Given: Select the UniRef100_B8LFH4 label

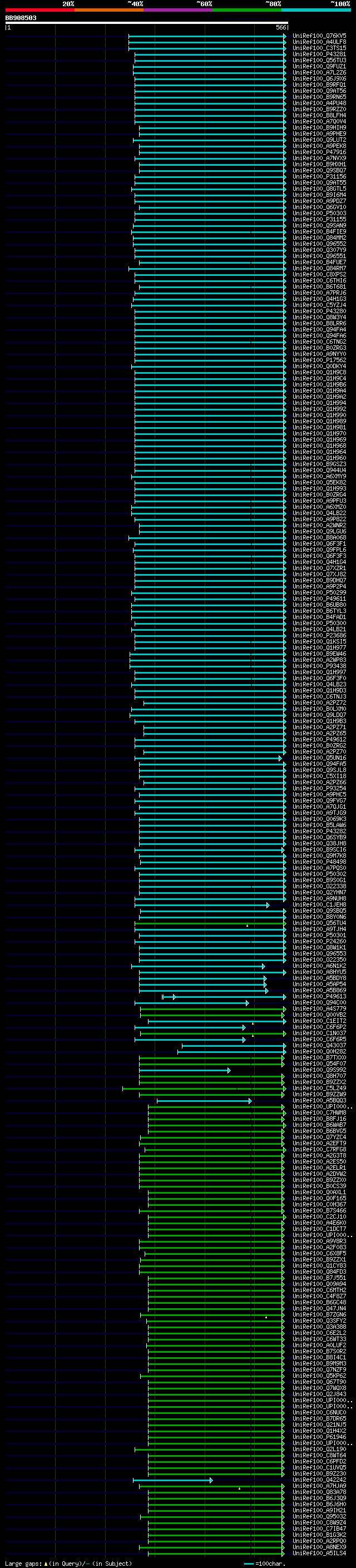Looking at the screenshot, I should pyautogui.click(x=319, y=116).
